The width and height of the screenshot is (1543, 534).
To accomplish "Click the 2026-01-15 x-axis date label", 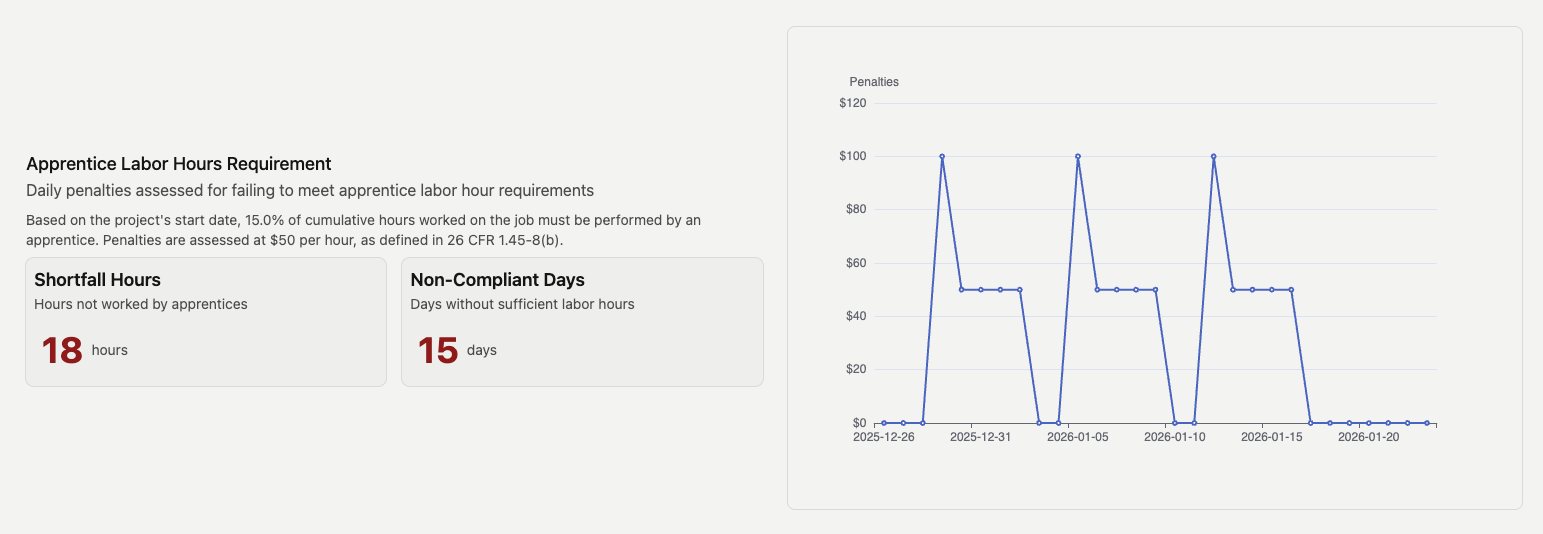I will (1271, 437).
